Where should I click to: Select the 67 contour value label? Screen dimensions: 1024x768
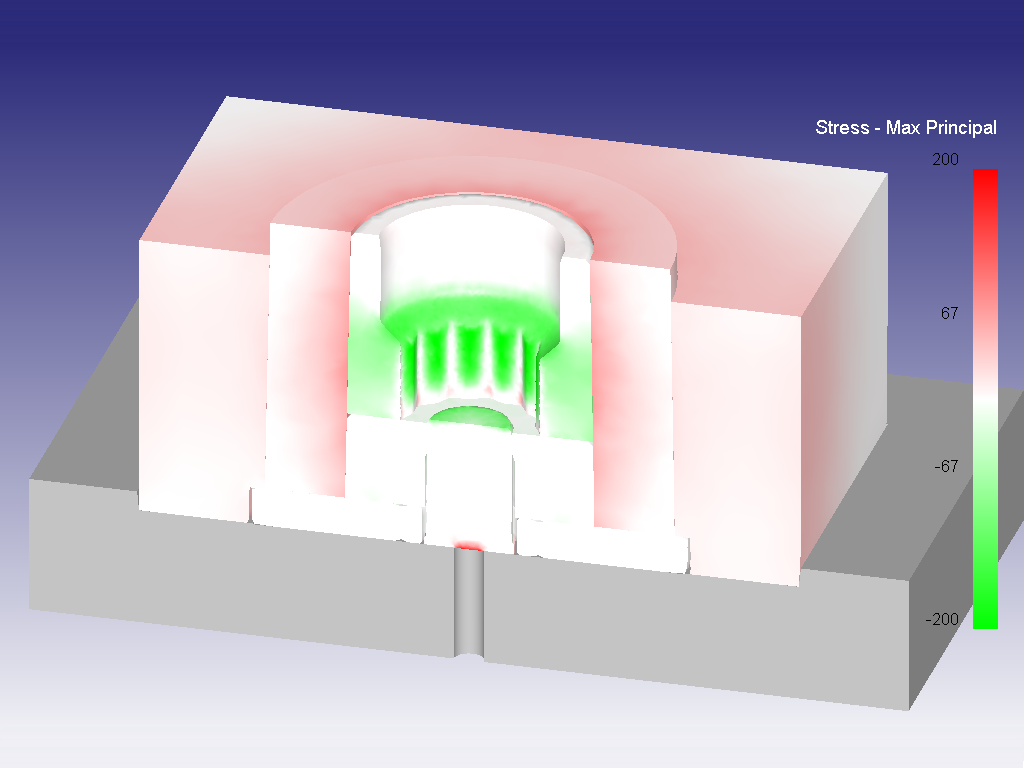[x=950, y=313]
